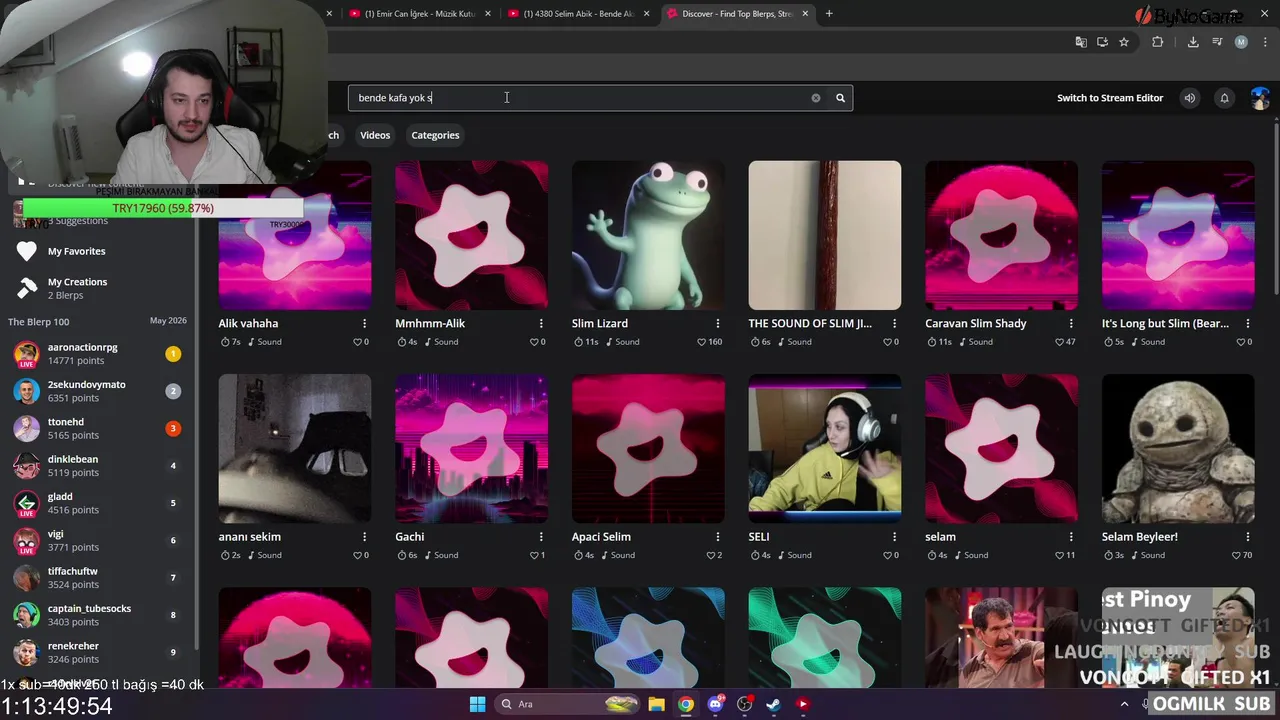Viewport: 1280px width, 720px height.
Task: Open Steam from the taskbar
Action: (773, 704)
